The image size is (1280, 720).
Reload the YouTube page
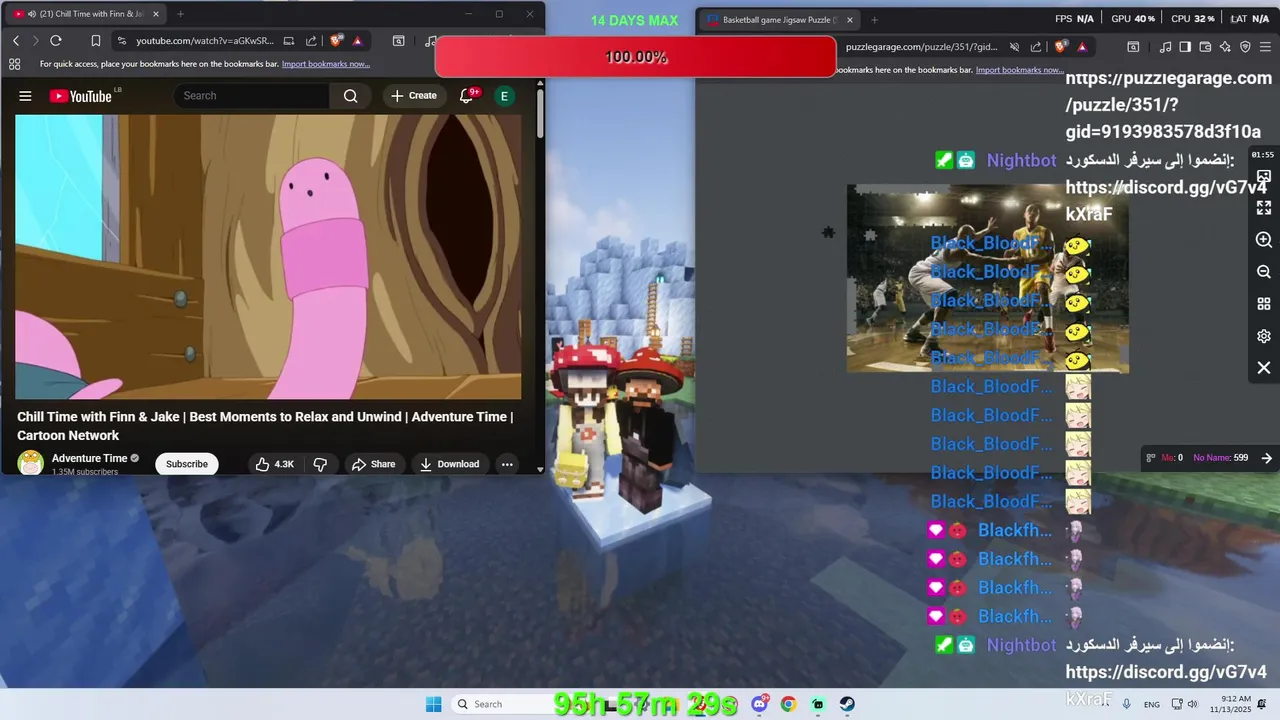coord(56,41)
